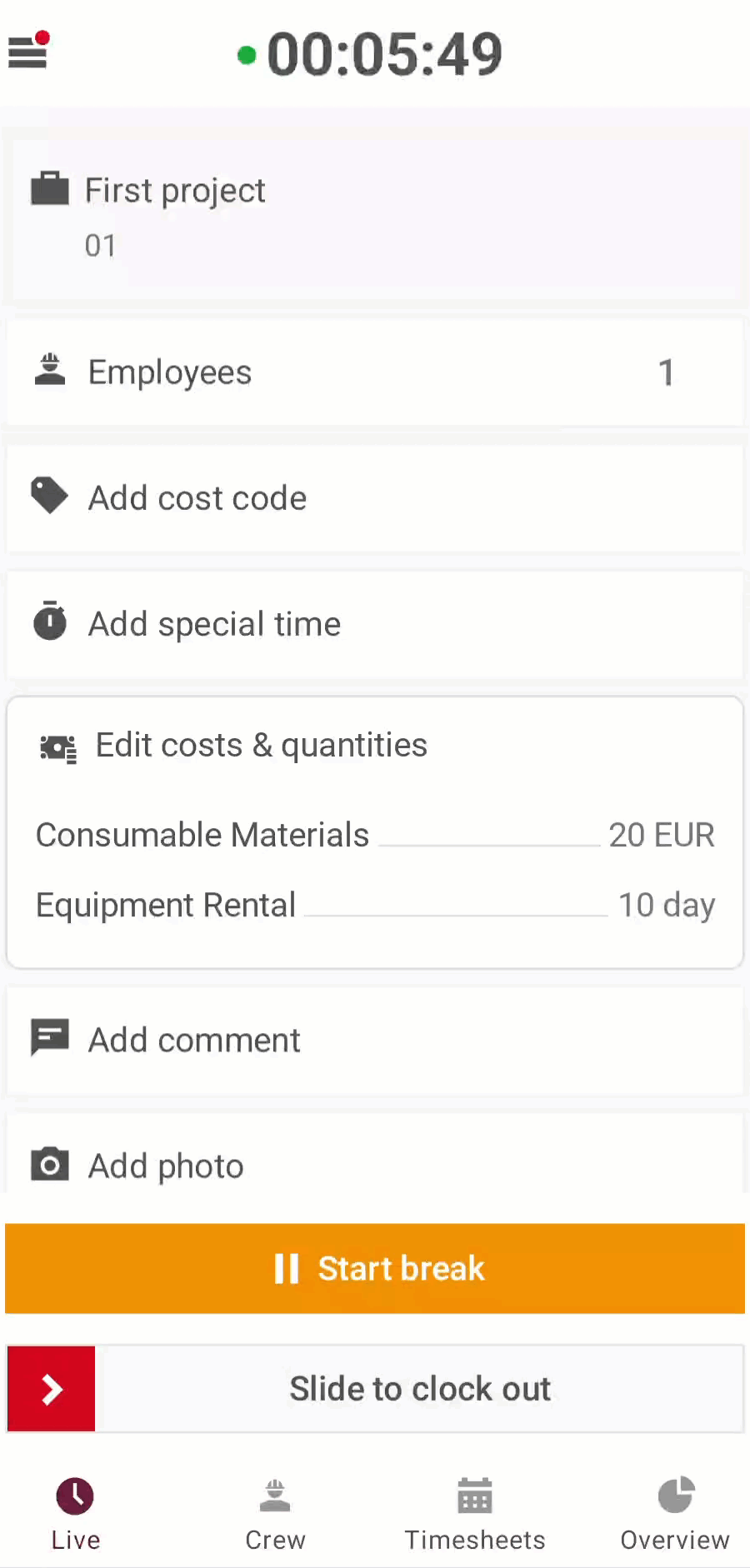Viewport: 750px width, 1568px height.
Task: Open Add special time row
Action: 375,624
